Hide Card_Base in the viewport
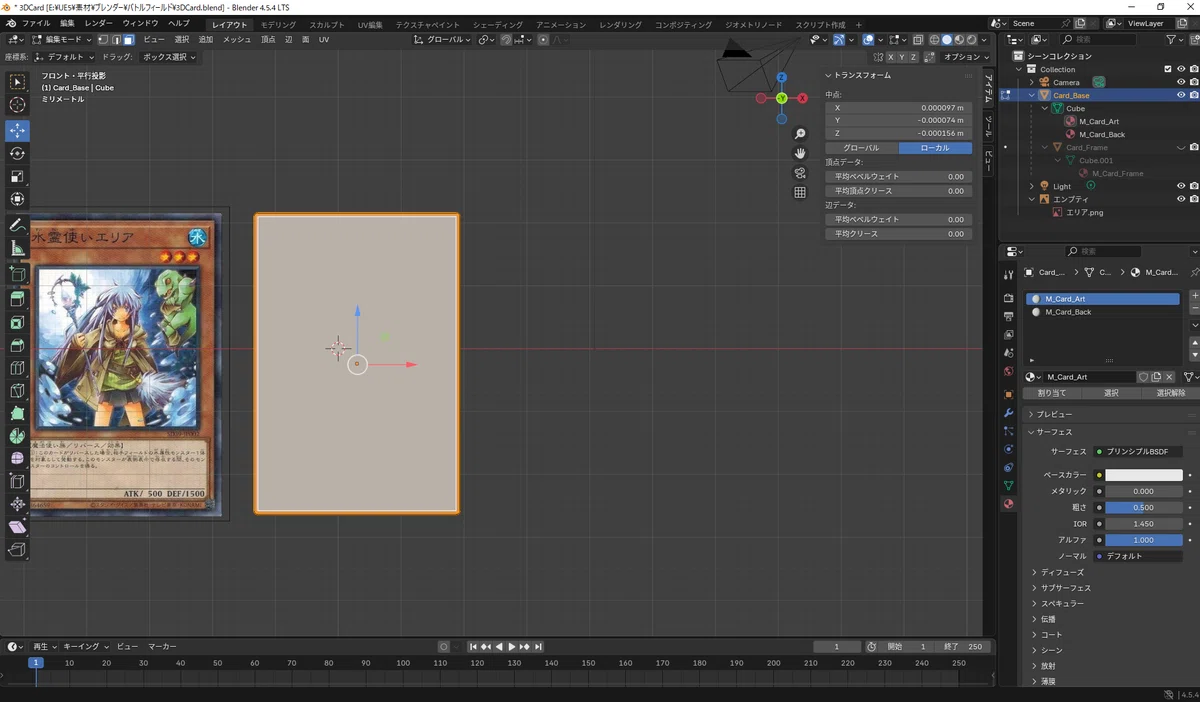The width and height of the screenshot is (1200, 702). click(x=1181, y=95)
